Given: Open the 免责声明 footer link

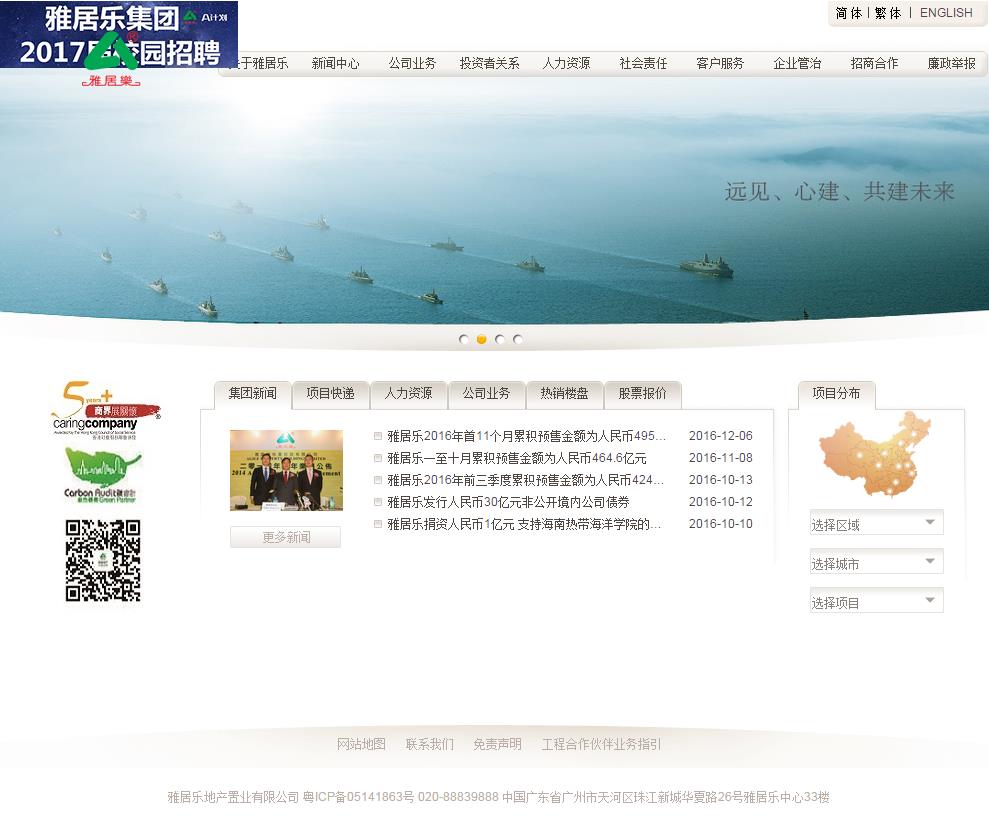Looking at the screenshot, I should tap(498, 744).
